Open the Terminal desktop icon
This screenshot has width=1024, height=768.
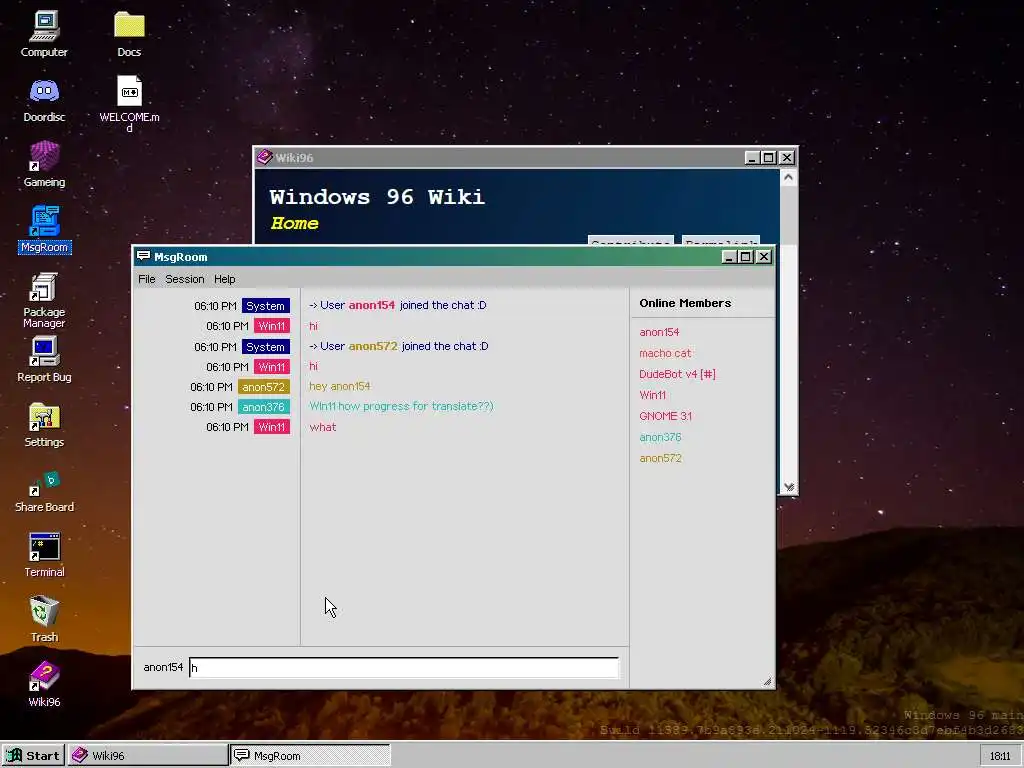44,554
